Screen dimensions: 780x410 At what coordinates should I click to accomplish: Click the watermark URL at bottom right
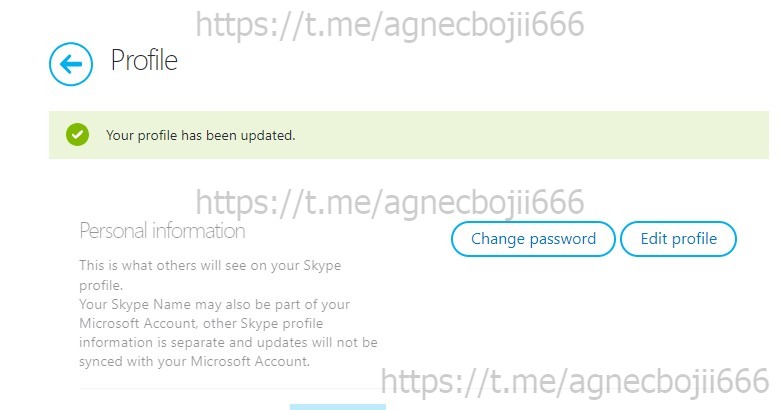click(x=574, y=380)
